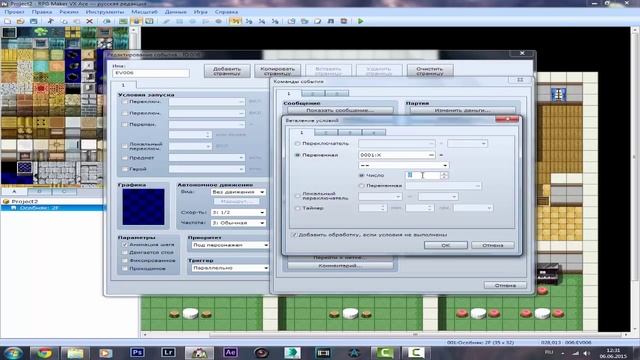Enable the Фиксированное checkbox
The width and height of the screenshot is (640, 360).
click(x=125, y=260)
